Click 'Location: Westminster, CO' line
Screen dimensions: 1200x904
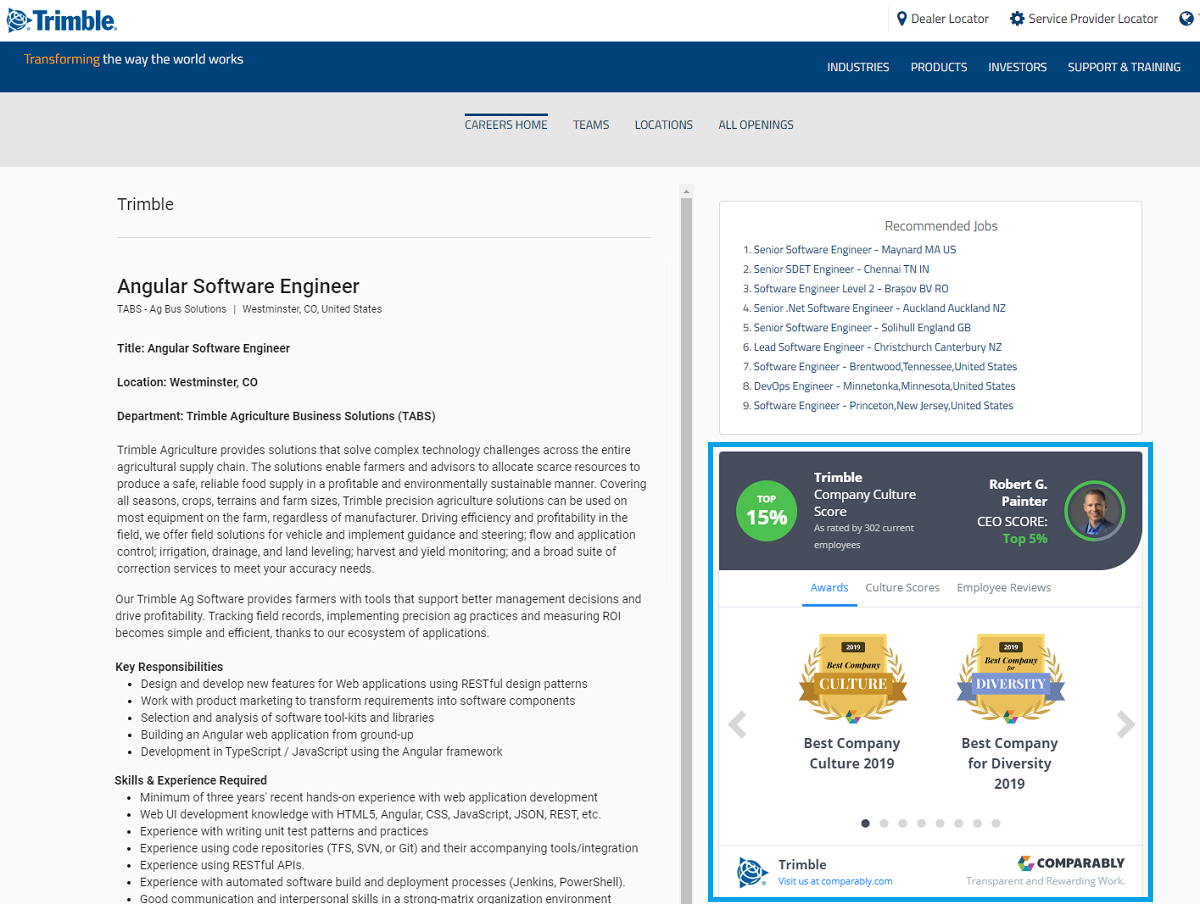pos(187,382)
